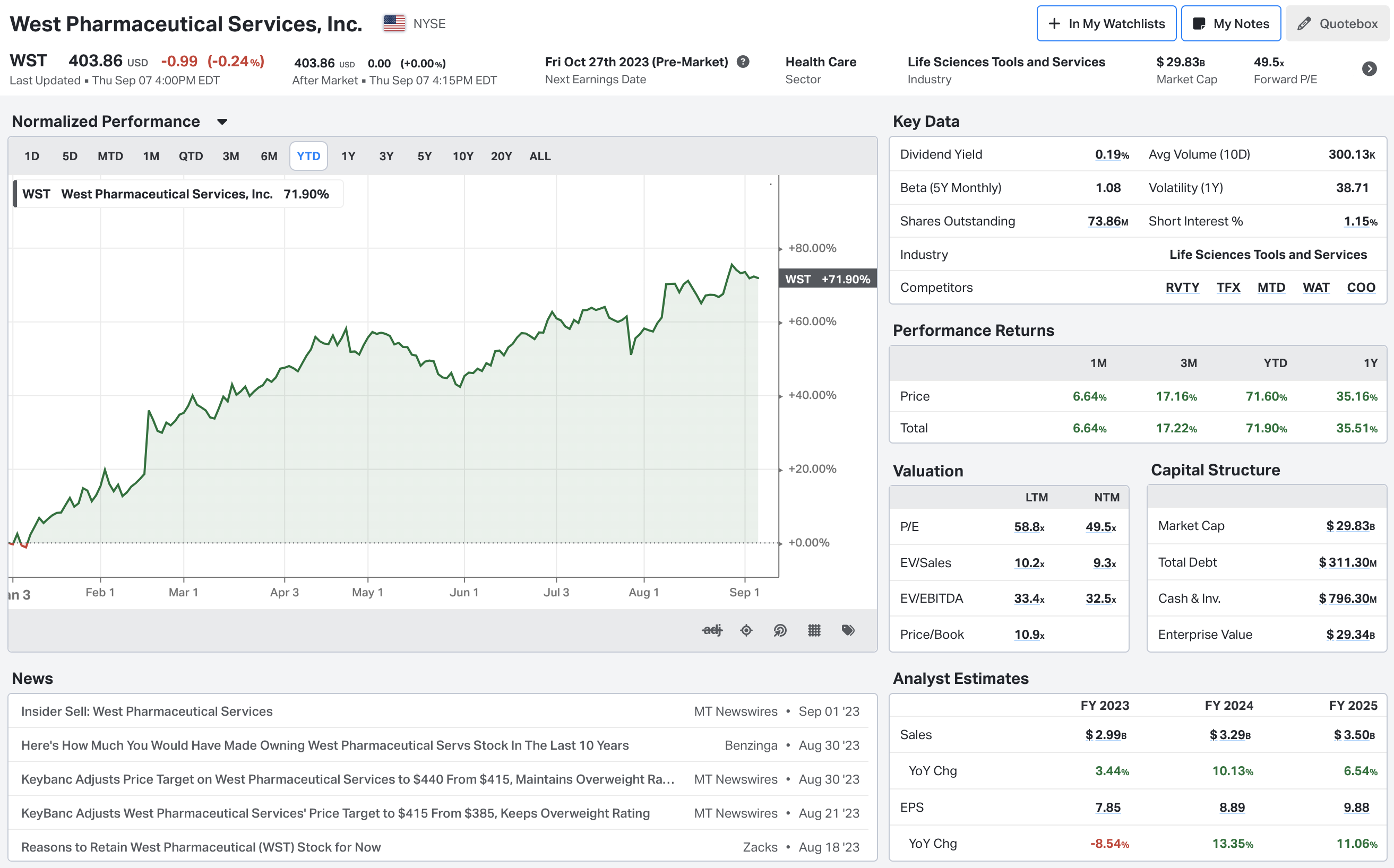
Task: Select the 1Y time range
Action: 349,156
